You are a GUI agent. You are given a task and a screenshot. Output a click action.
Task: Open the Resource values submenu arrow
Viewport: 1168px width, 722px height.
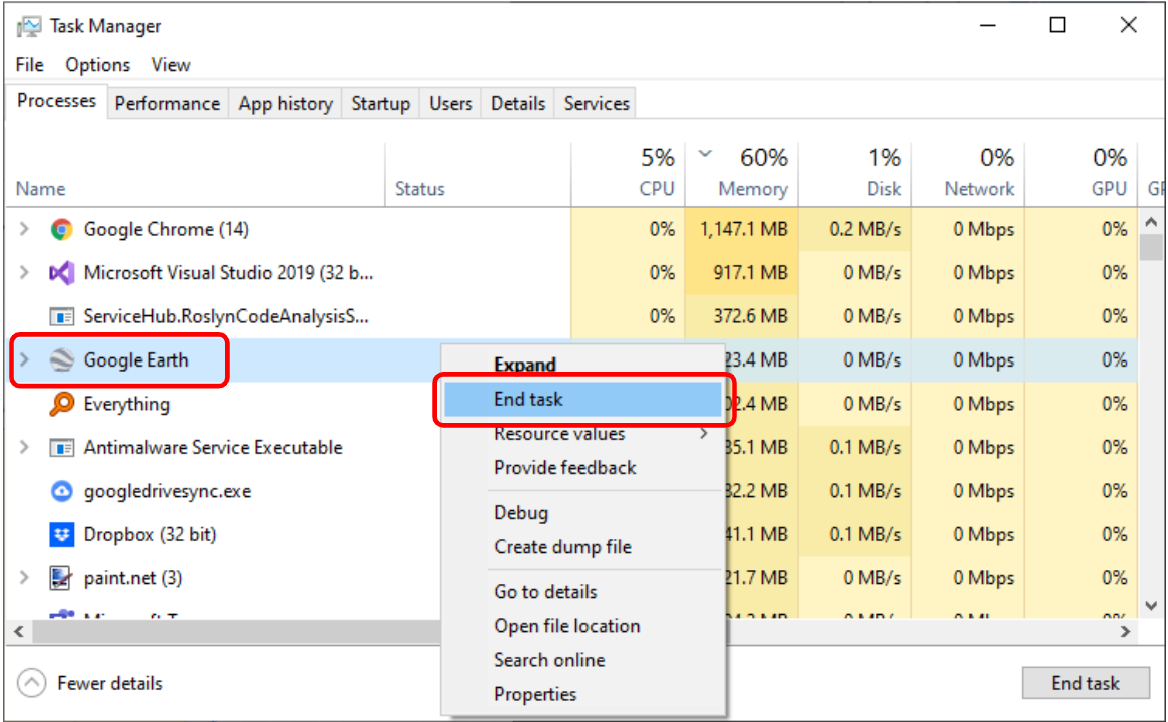point(704,434)
